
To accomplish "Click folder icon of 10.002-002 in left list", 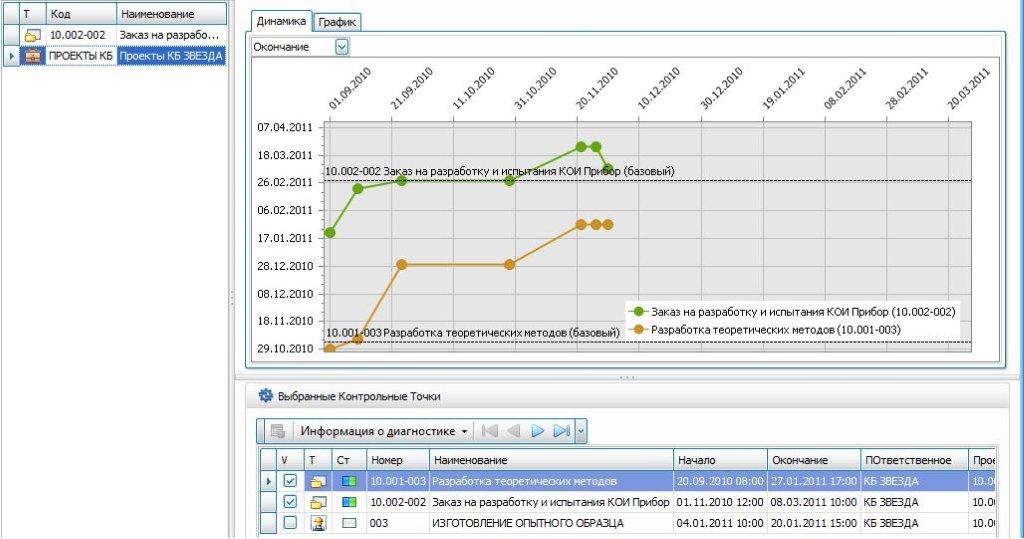I will pos(33,35).
